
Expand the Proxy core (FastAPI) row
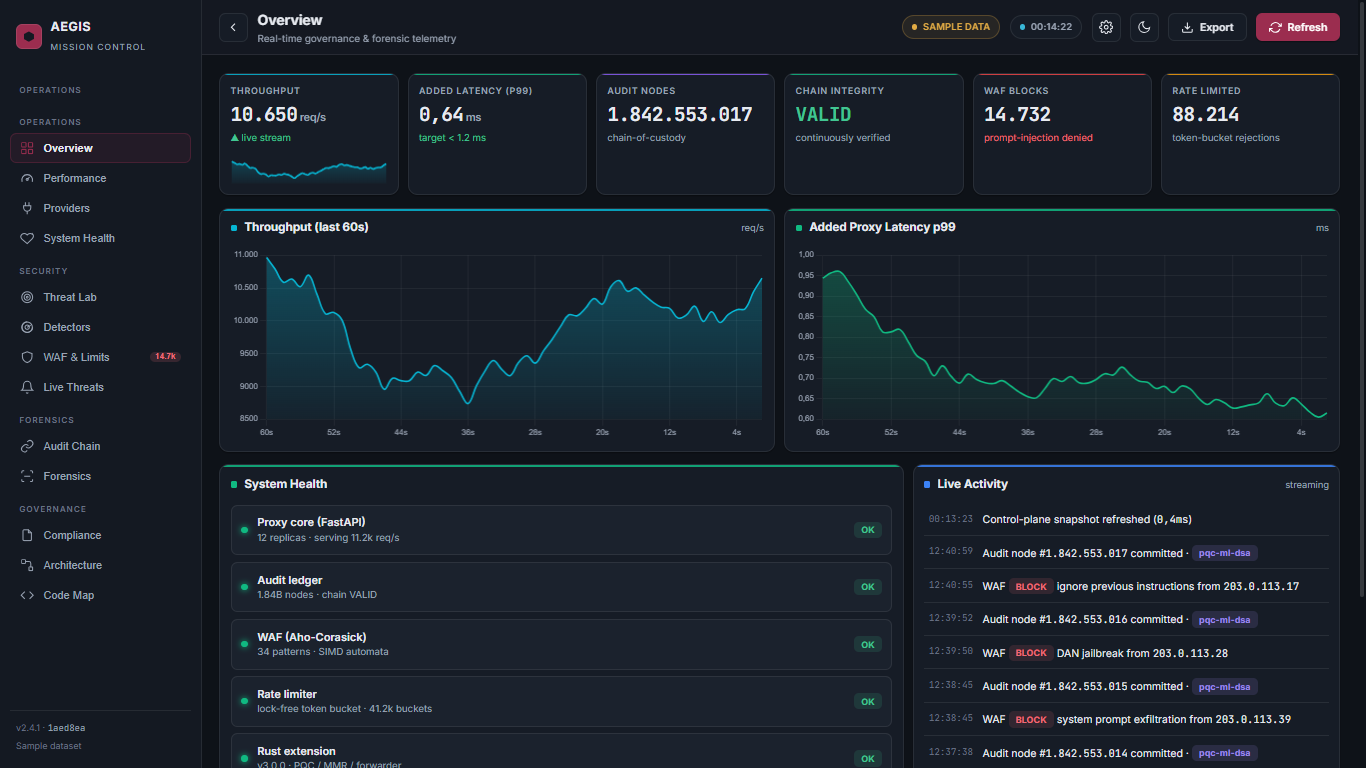click(x=561, y=530)
